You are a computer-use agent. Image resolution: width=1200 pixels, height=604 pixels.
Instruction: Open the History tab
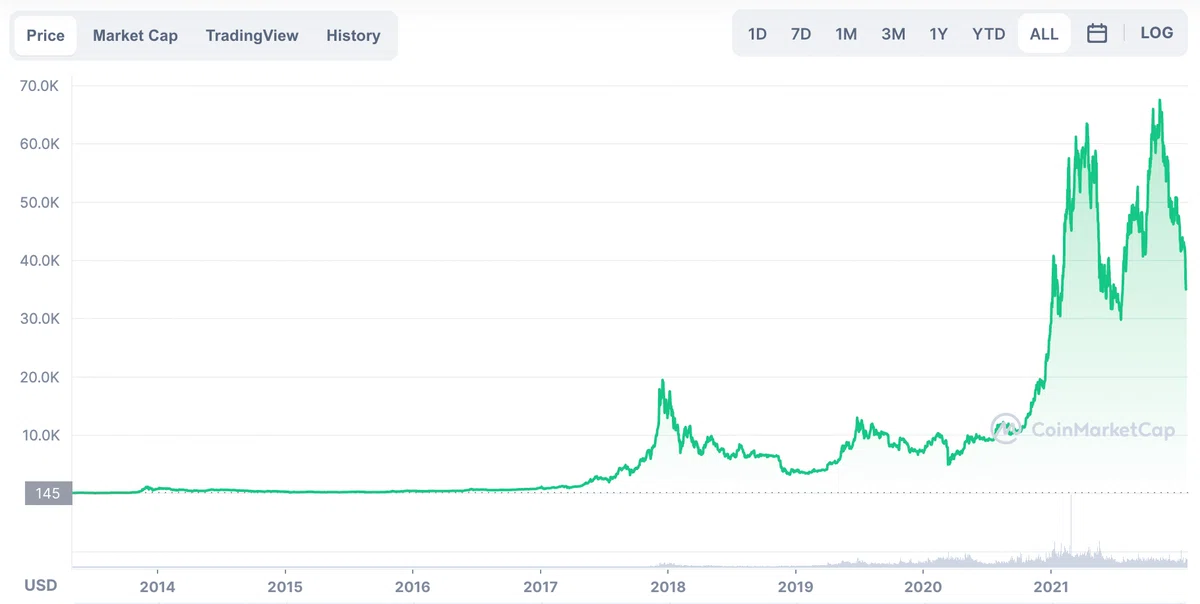point(353,35)
